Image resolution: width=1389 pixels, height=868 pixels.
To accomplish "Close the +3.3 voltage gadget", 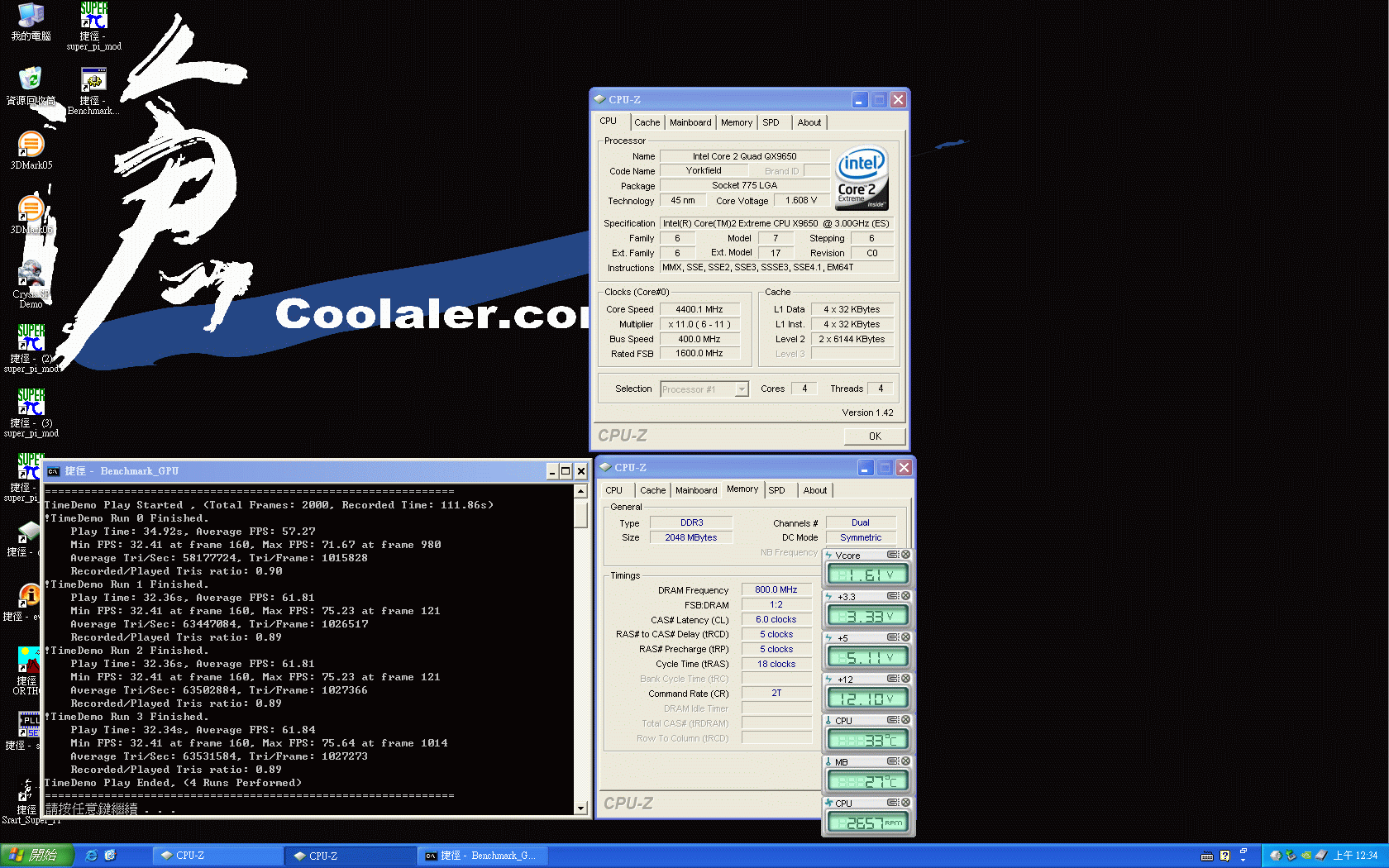I will click(905, 596).
